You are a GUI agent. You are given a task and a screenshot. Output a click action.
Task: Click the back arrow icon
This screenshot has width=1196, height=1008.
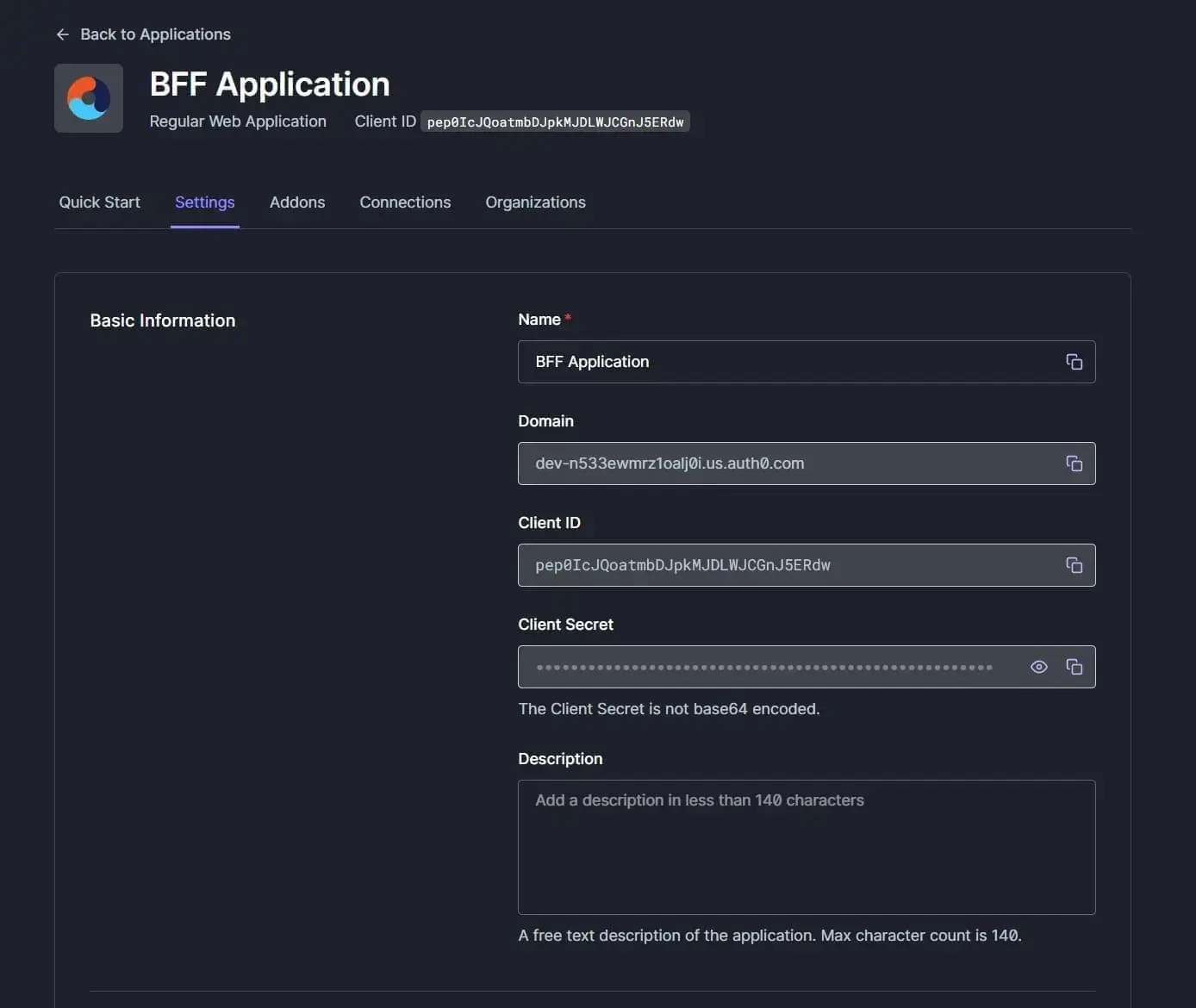click(62, 34)
